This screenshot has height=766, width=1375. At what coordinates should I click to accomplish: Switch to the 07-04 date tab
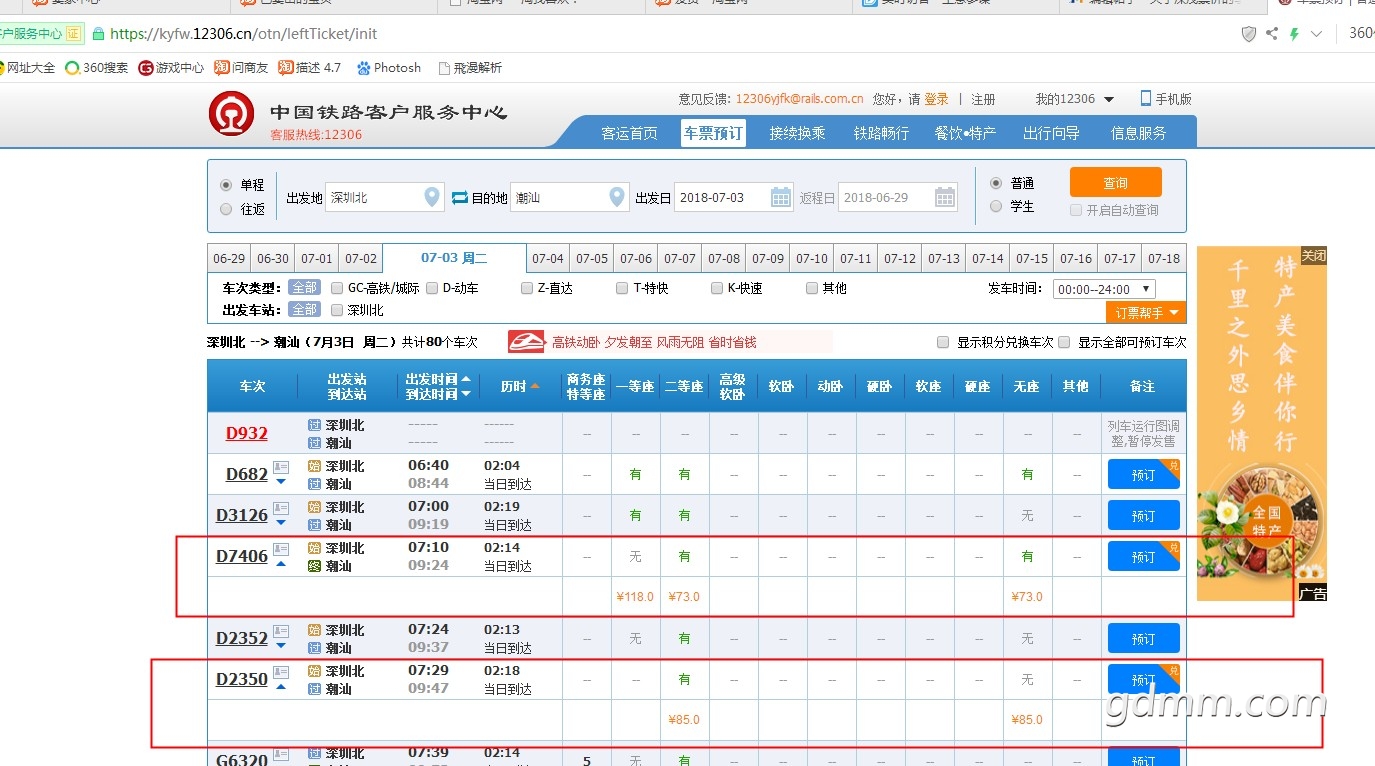[x=548, y=258]
